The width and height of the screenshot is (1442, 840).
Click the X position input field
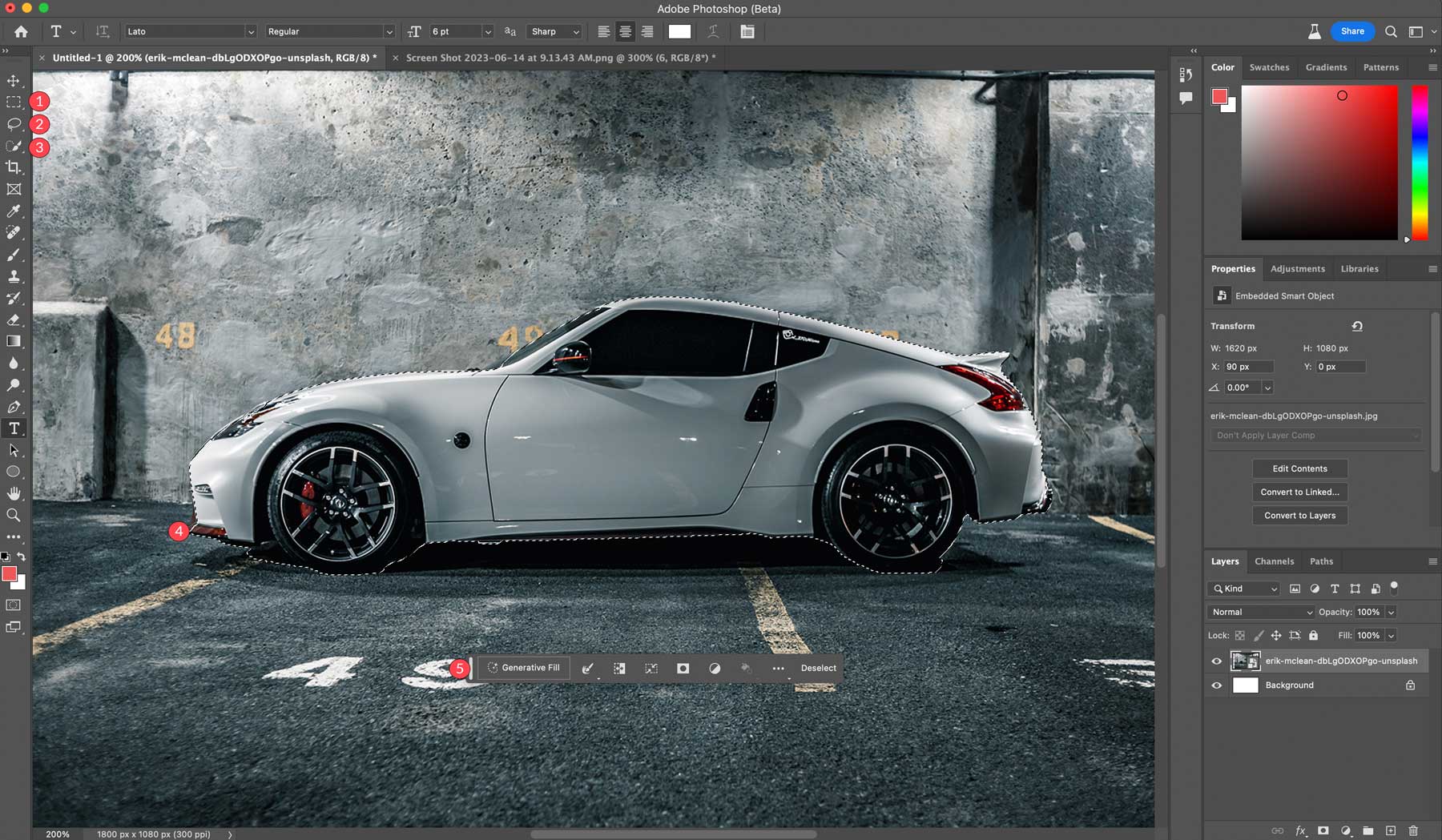(1247, 367)
